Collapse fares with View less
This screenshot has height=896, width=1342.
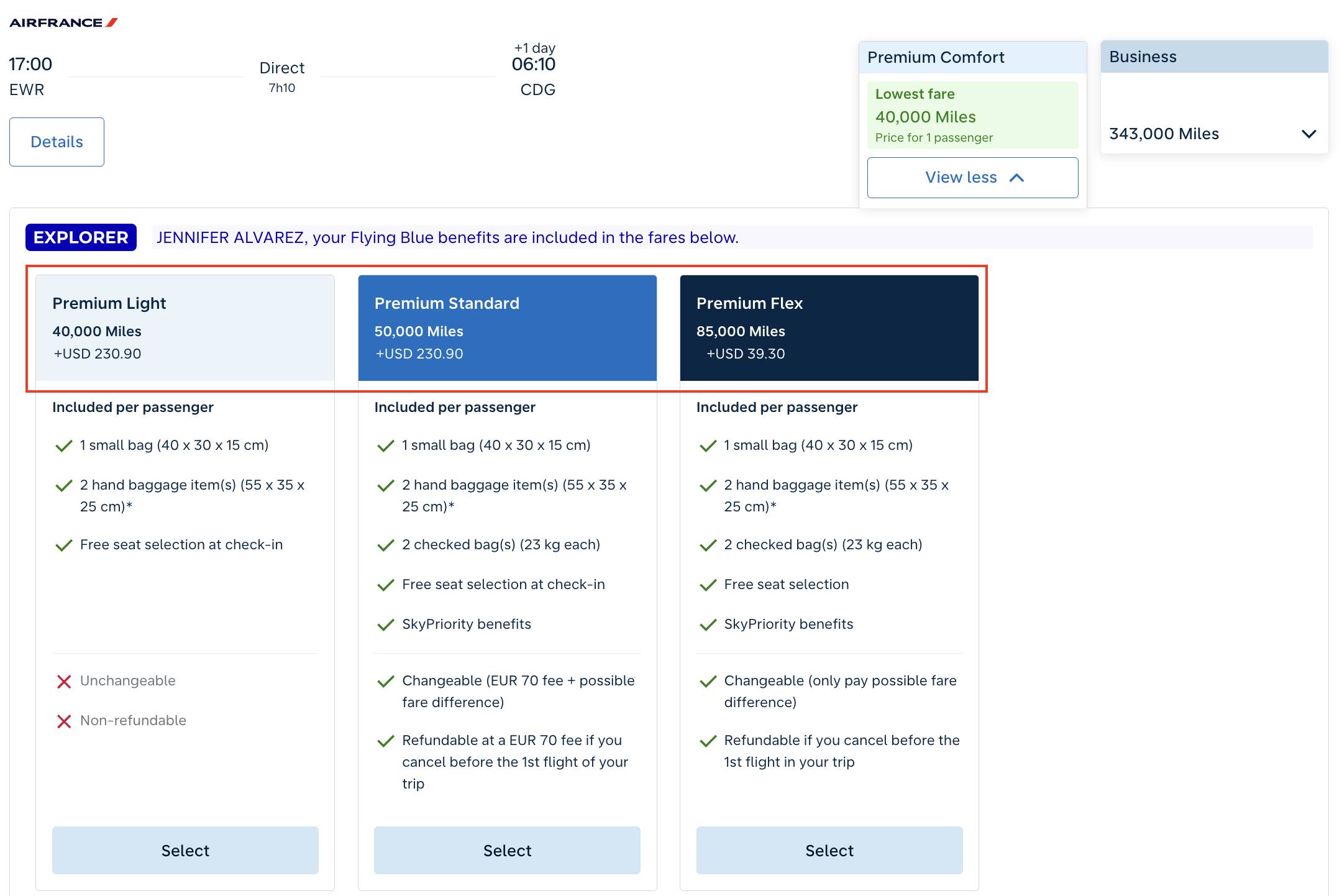[972, 178]
